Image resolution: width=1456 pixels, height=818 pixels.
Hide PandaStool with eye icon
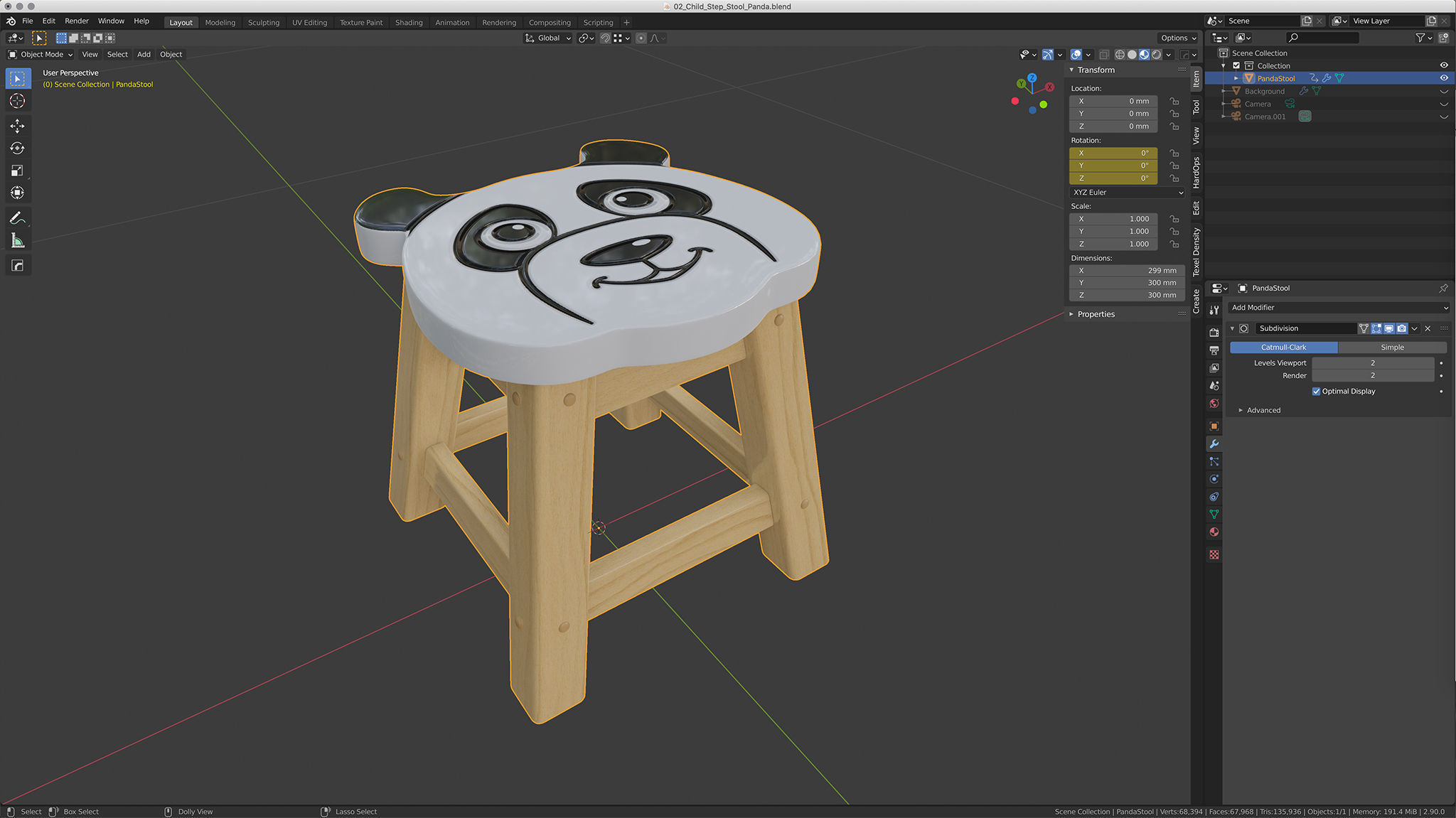pos(1443,78)
